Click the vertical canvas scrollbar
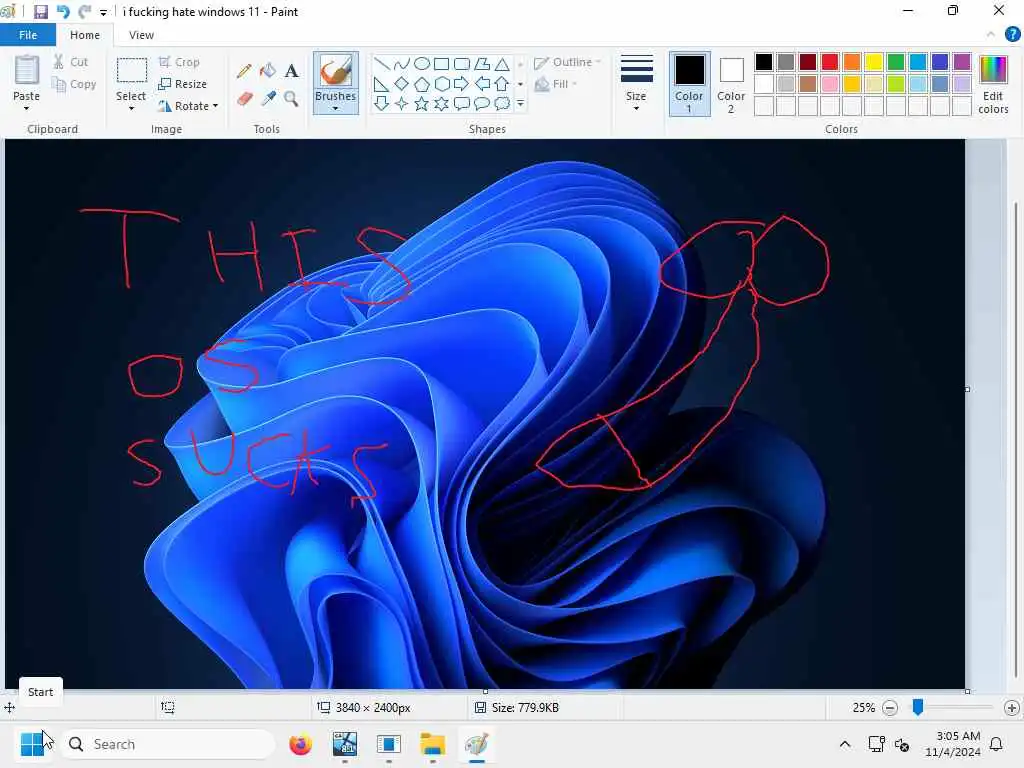The image size is (1024, 768). tap(1016, 438)
